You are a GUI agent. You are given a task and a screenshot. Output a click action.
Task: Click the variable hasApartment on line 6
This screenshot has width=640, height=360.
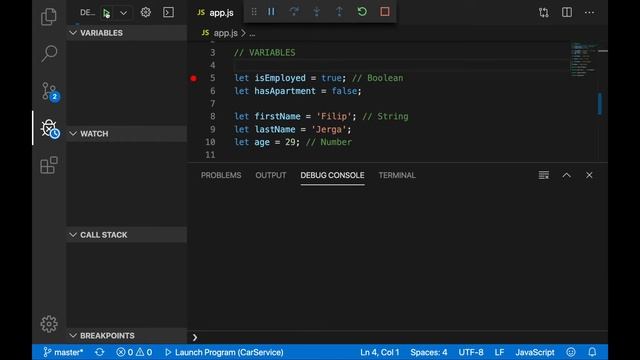(285, 91)
